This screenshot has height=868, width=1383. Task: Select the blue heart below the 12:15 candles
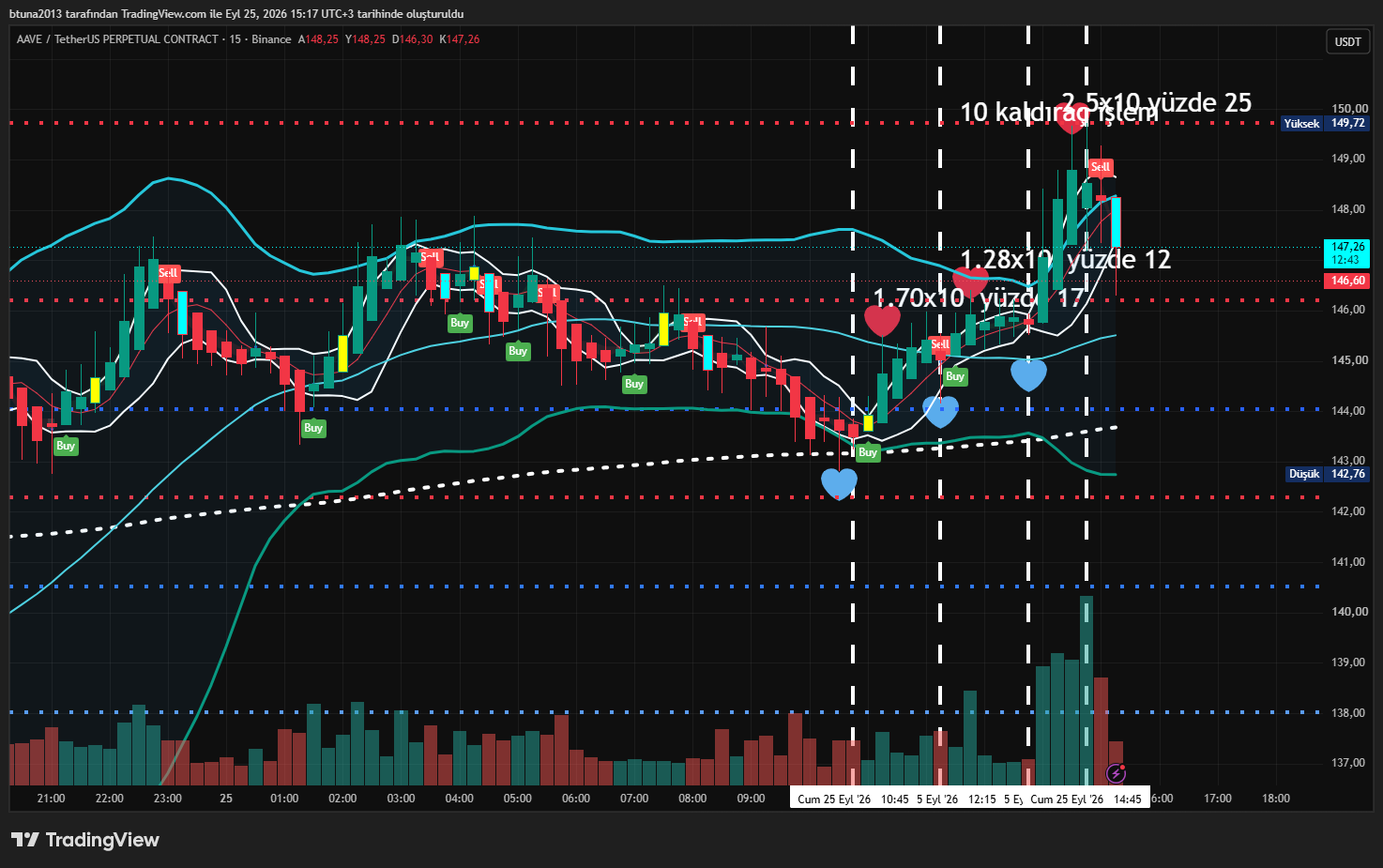point(1028,375)
